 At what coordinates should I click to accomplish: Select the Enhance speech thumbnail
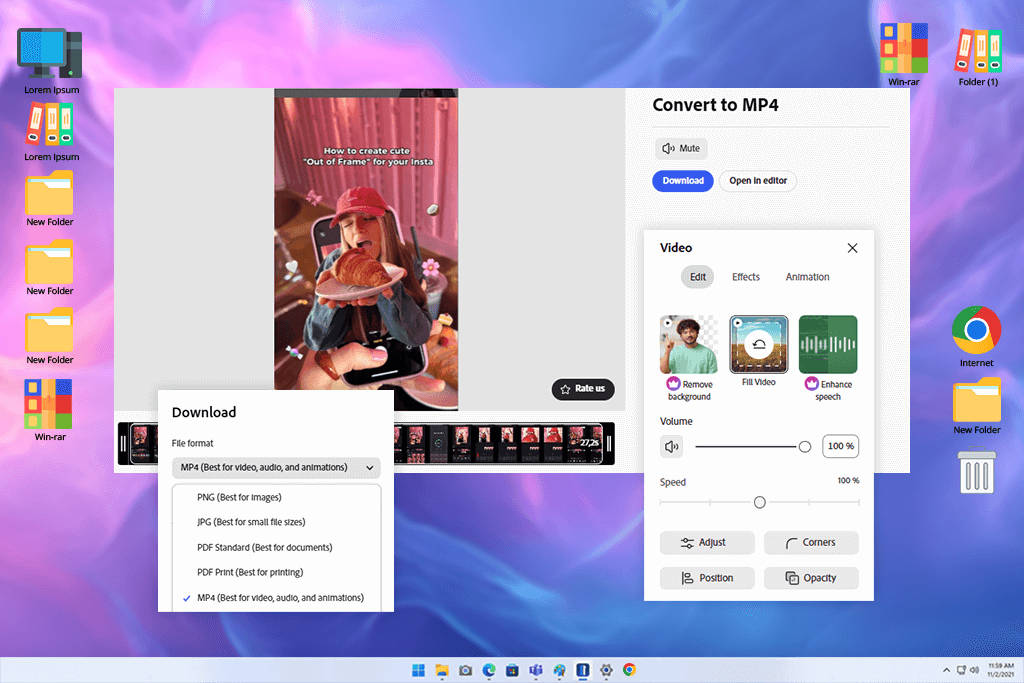click(828, 345)
